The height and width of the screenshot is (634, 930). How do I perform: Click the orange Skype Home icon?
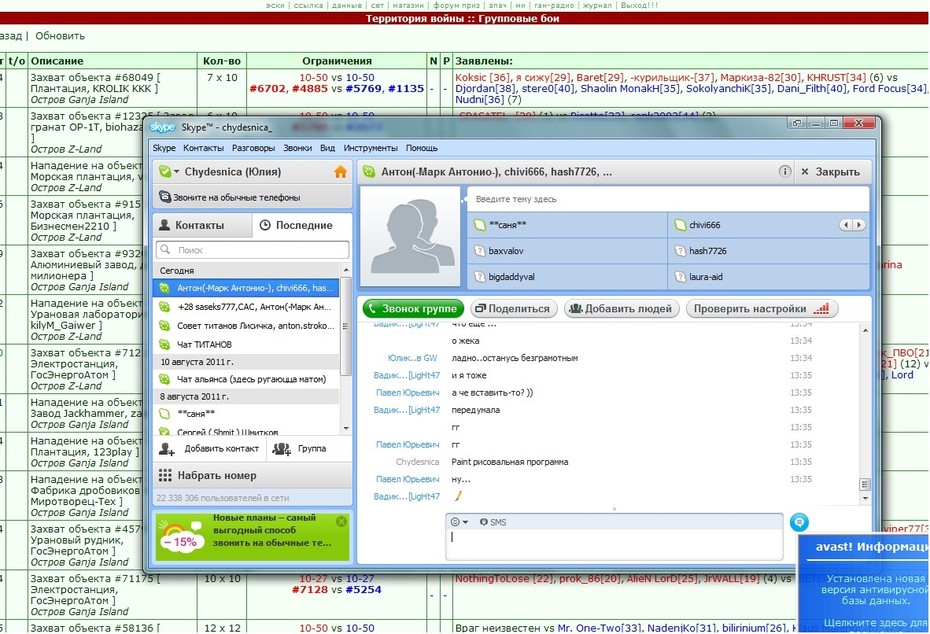click(x=340, y=172)
